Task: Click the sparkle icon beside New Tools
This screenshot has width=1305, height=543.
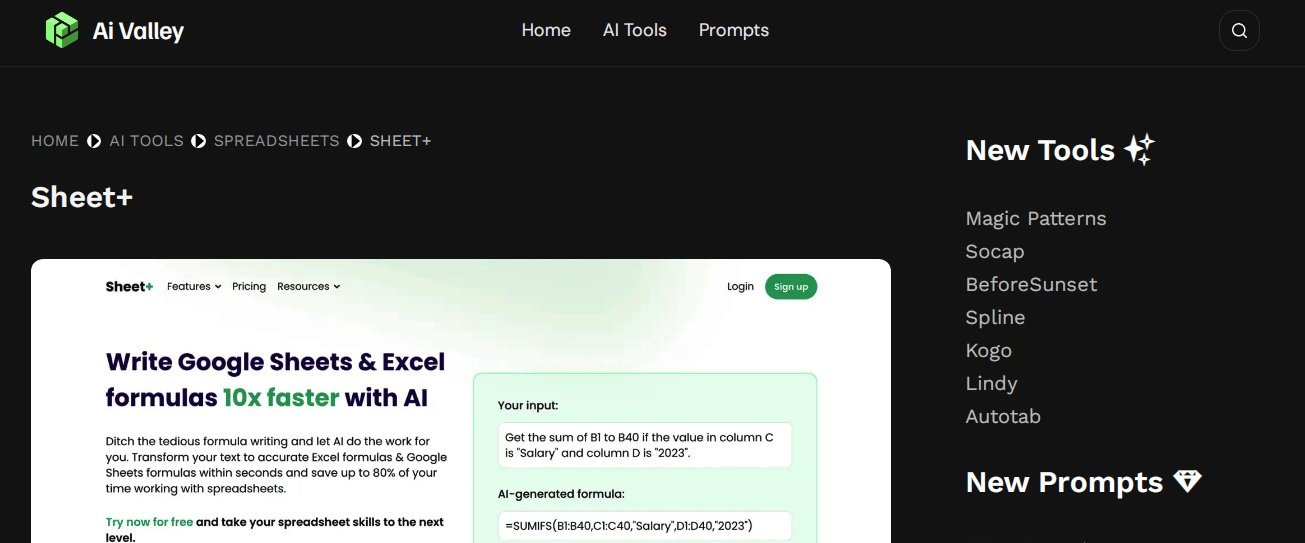Action: click(x=1139, y=150)
